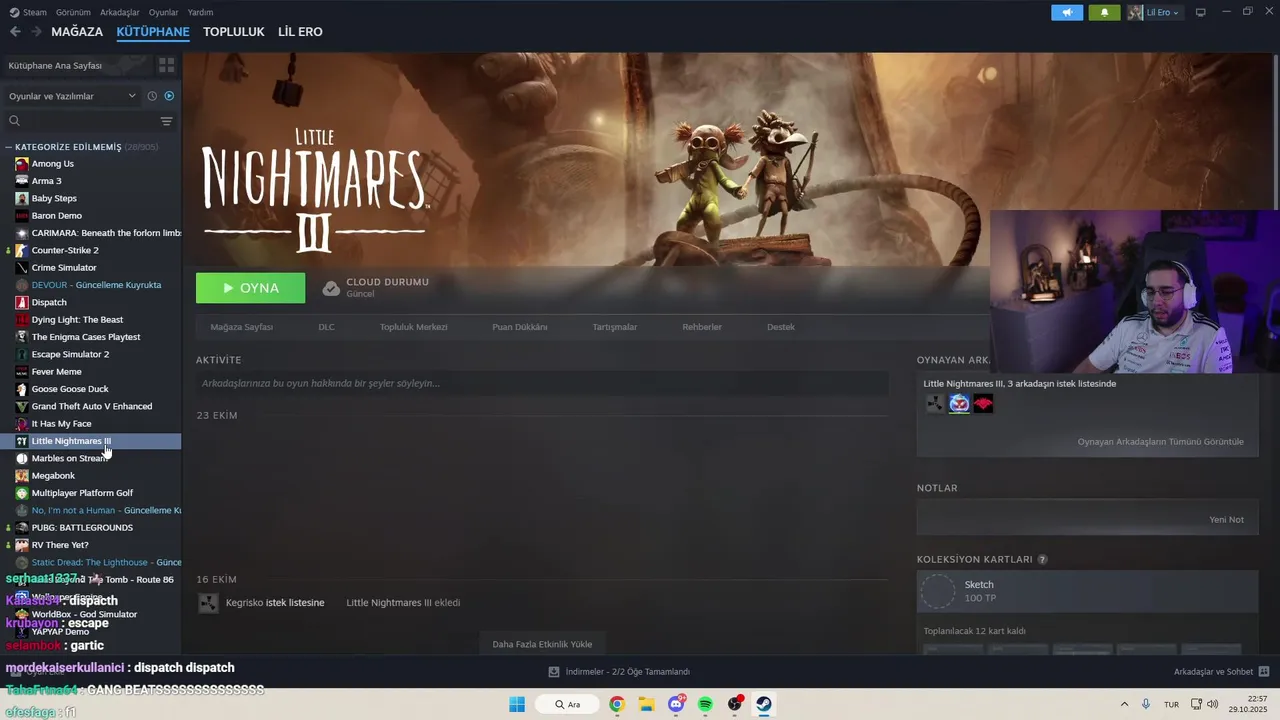
Task: Open Spotify from the taskbar
Action: coord(705,704)
